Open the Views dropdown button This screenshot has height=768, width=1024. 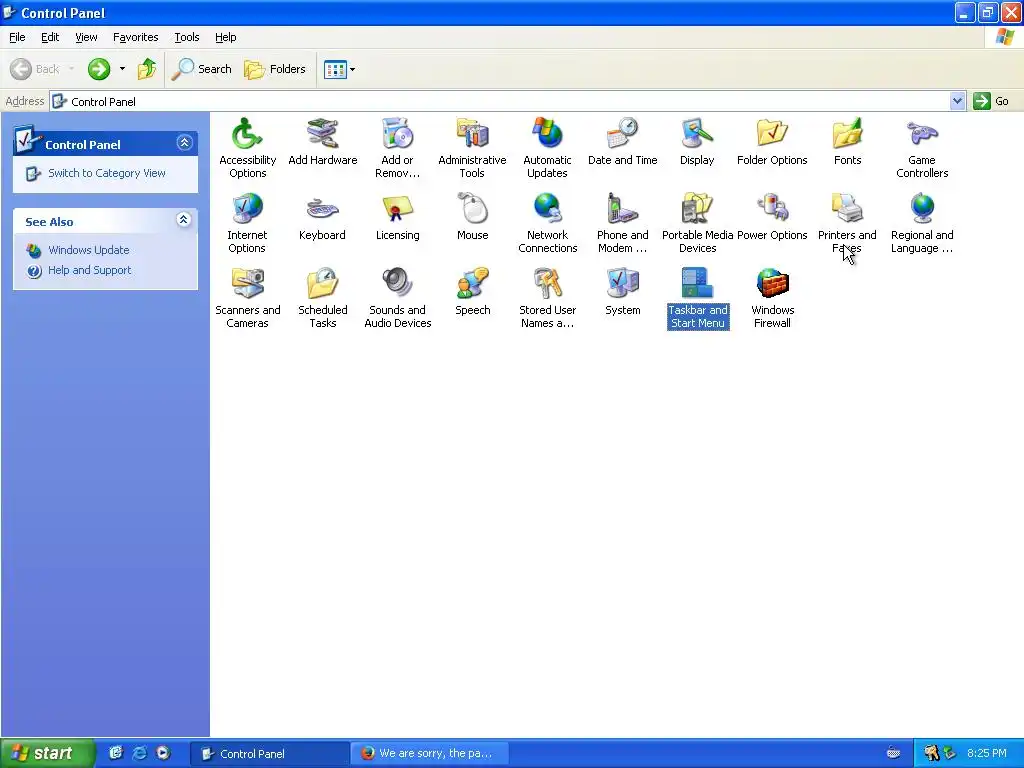coord(340,69)
